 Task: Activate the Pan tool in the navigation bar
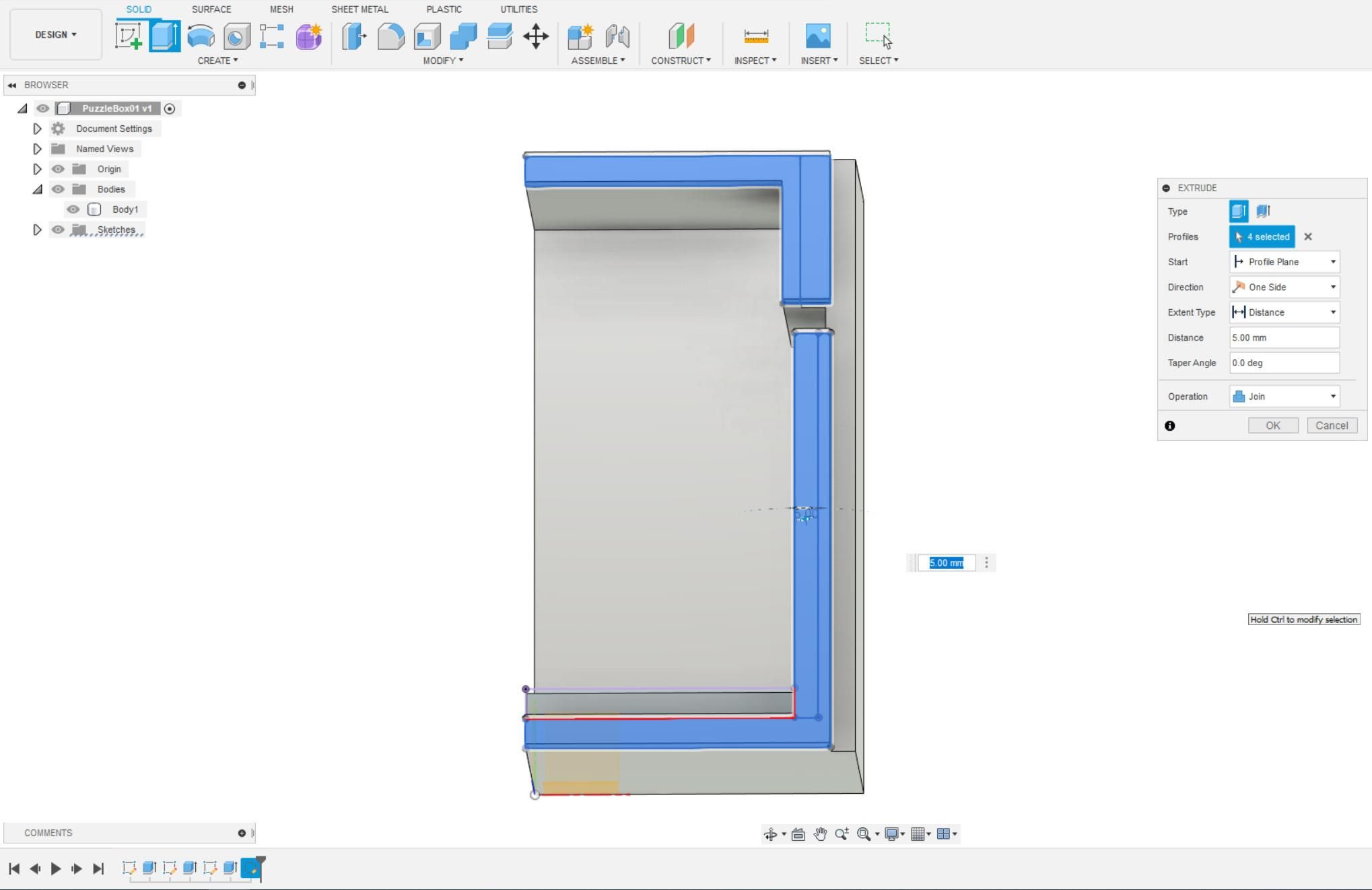click(x=820, y=833)
